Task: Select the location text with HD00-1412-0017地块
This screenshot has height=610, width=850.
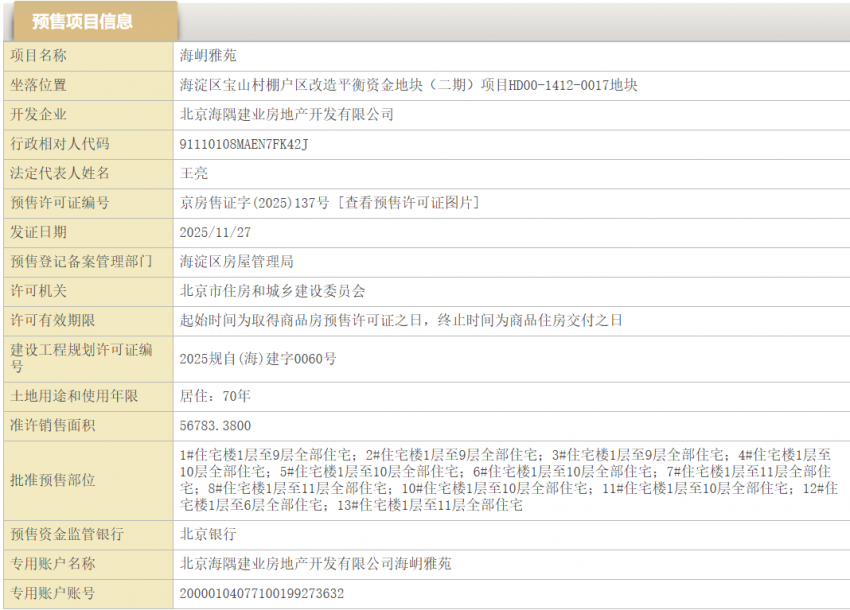Action: (x=409, y=85)
